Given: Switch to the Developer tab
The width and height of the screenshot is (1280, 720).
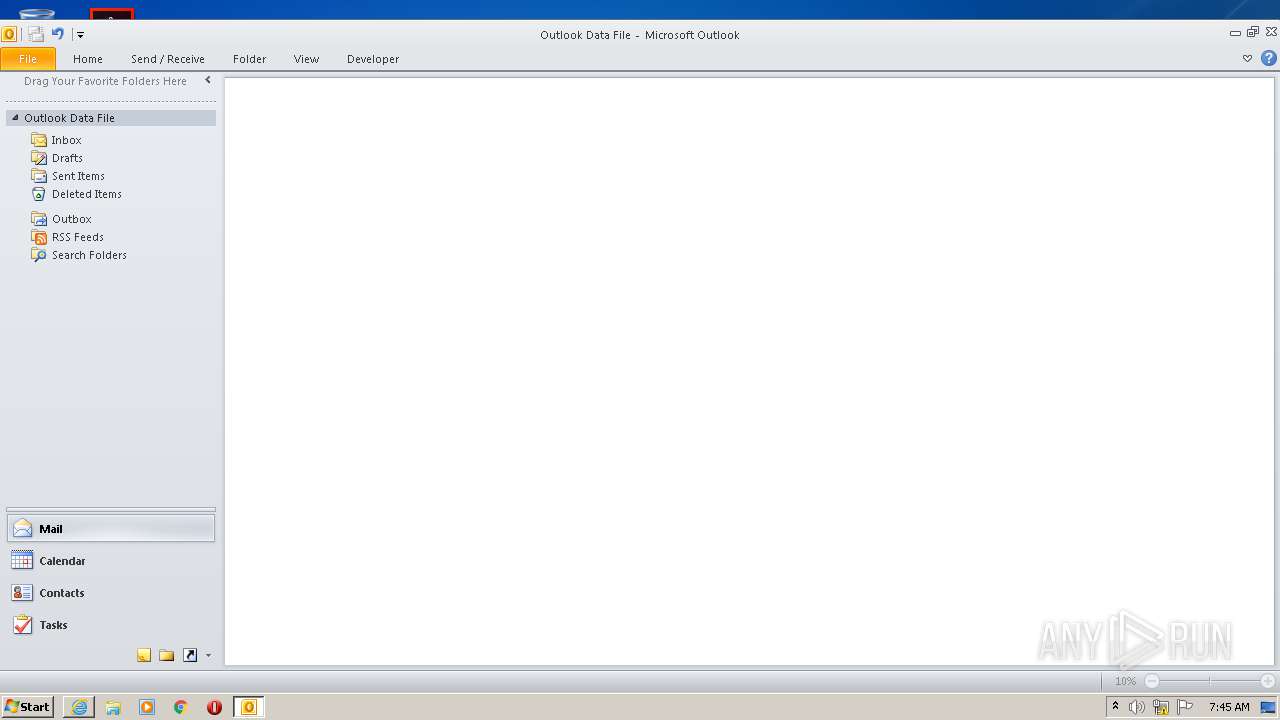Looking at the screenshot, I should (373, 59).
